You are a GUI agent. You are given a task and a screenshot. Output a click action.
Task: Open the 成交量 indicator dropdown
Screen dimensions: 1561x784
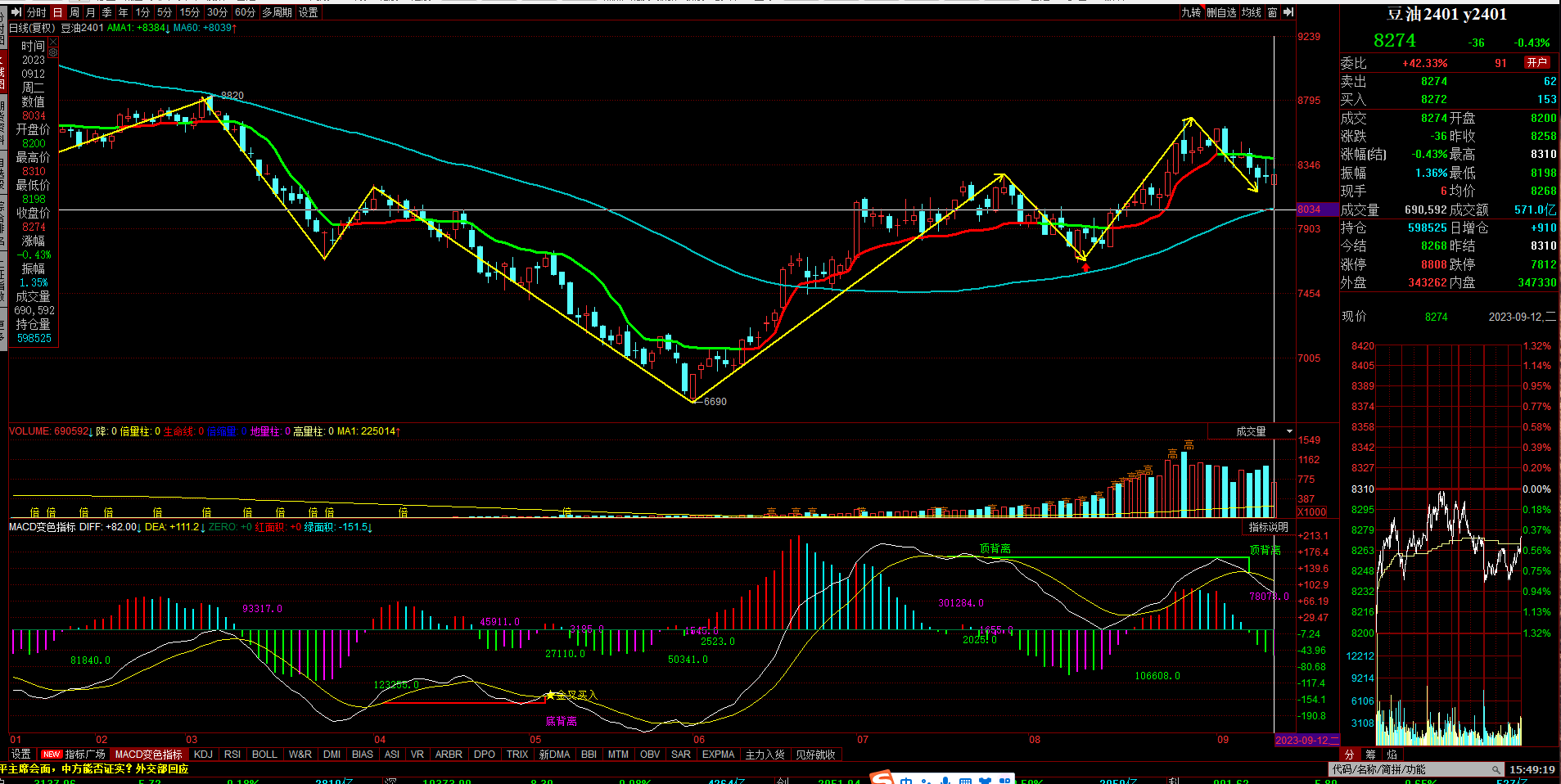coord(1289,431)
